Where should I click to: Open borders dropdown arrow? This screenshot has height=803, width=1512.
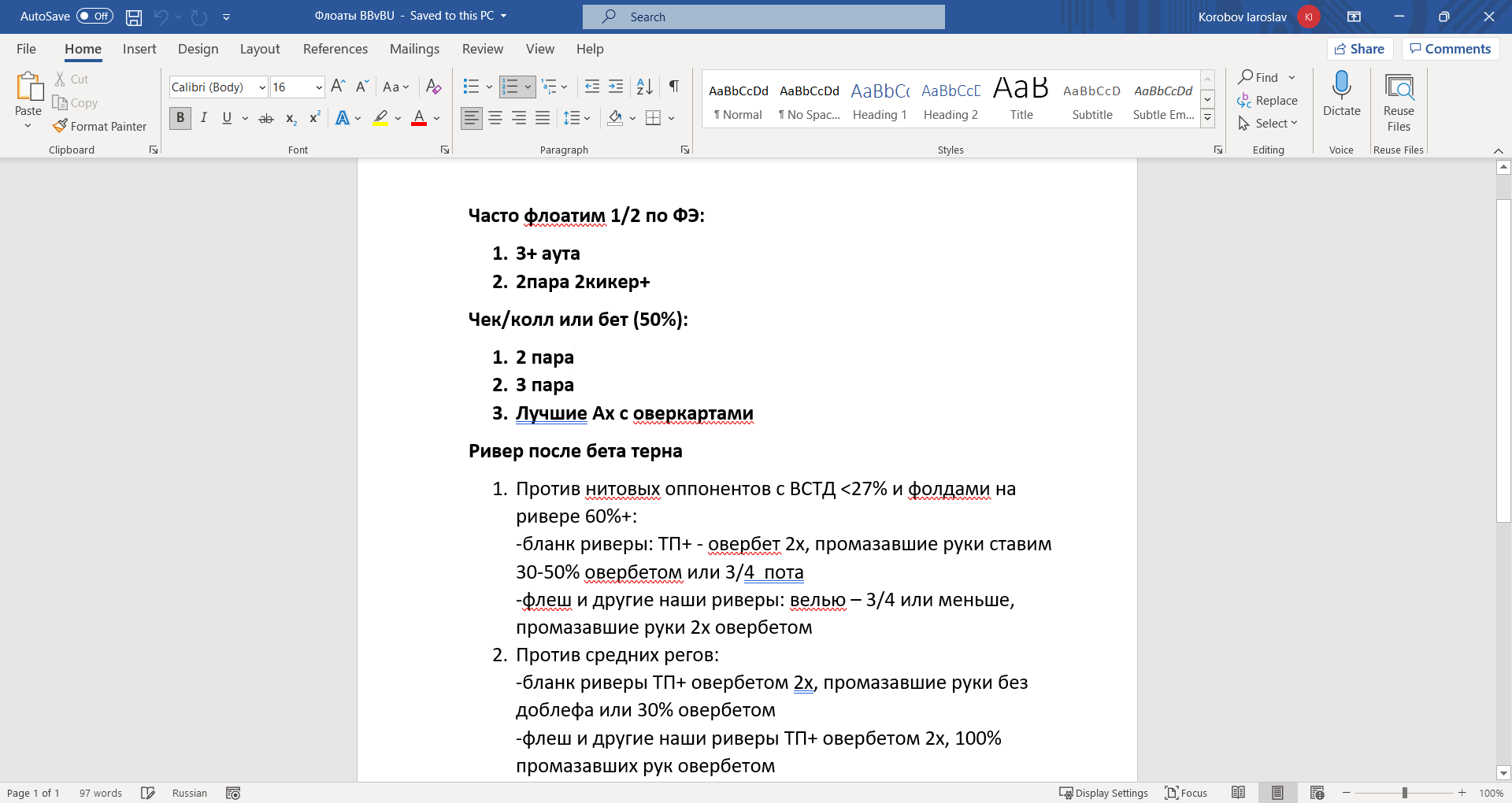tap(672, 118)
